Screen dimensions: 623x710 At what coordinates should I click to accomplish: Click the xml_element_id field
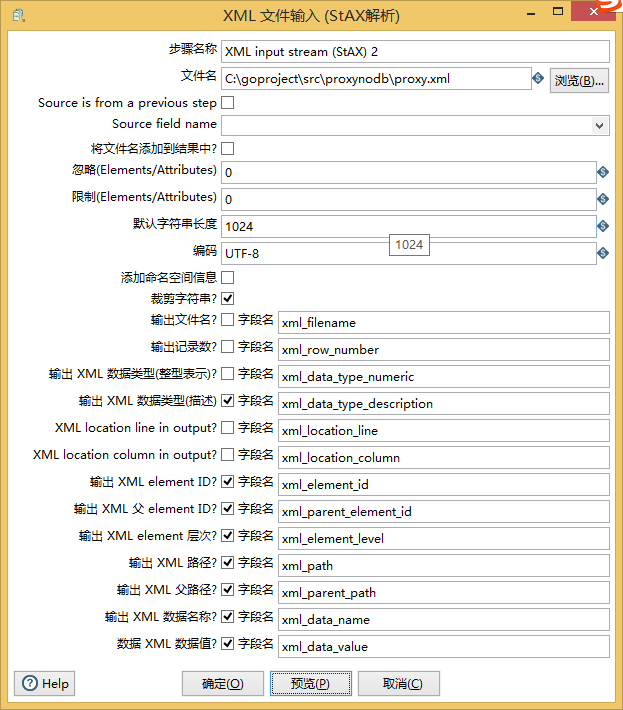[x=444, y=485]
